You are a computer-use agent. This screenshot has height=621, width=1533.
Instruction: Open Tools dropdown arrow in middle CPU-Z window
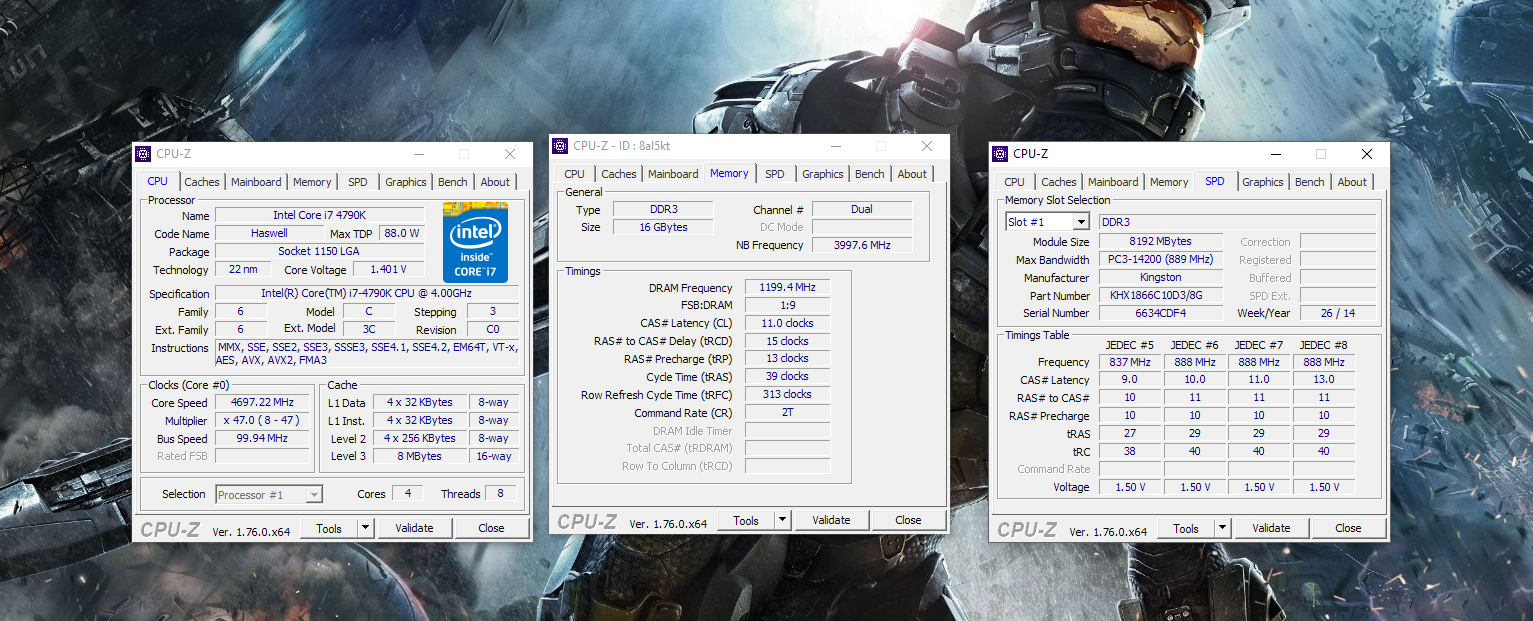(x=782, y=520)
